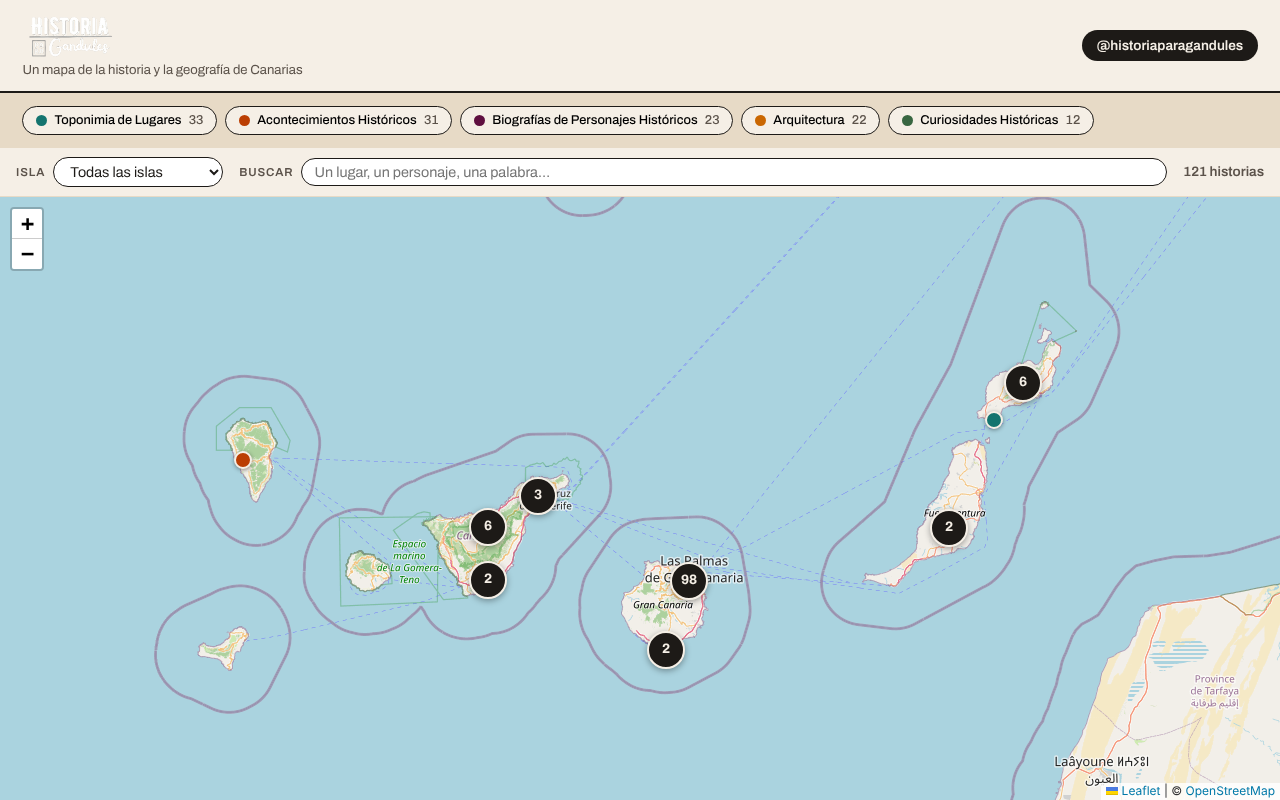This screenshot has width=1280, height=800.
Task: Open the 6 cluster on Tenerife
Action: coord(488,526)
